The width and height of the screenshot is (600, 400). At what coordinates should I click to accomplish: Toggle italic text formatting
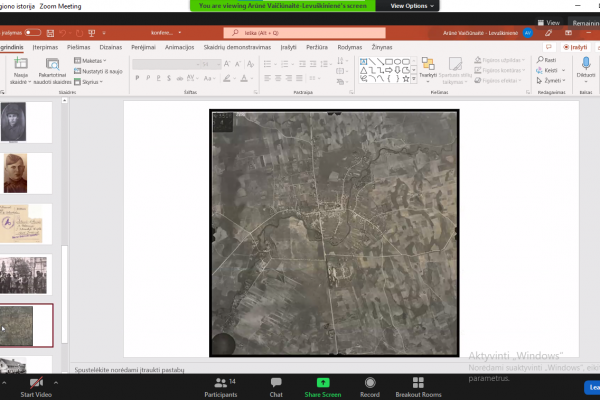(x=148, y=78)
